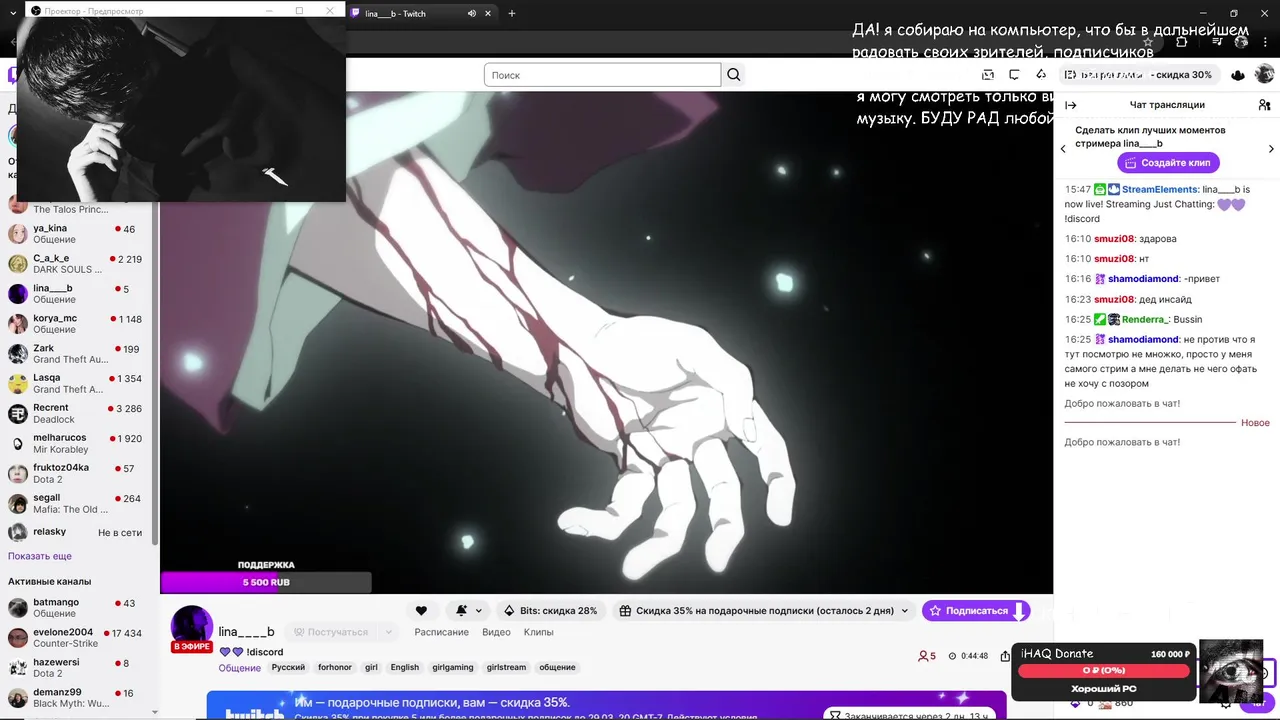This screenshot has height=720, width=1280.
Task: Click the Подписаться subscribe button
Action: point(975,610)
